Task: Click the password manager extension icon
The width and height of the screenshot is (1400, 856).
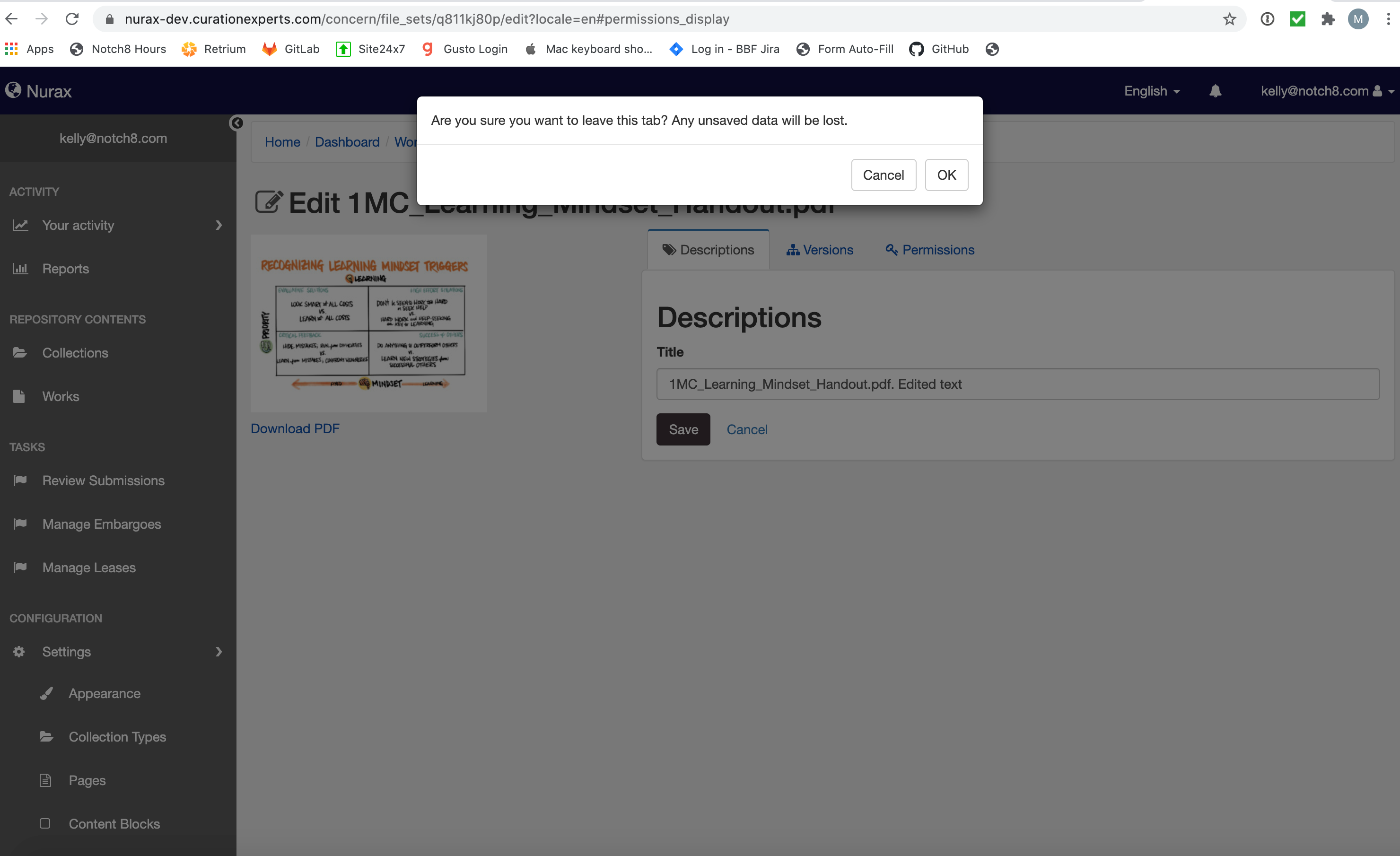Action: click(x=1267, y=19)
